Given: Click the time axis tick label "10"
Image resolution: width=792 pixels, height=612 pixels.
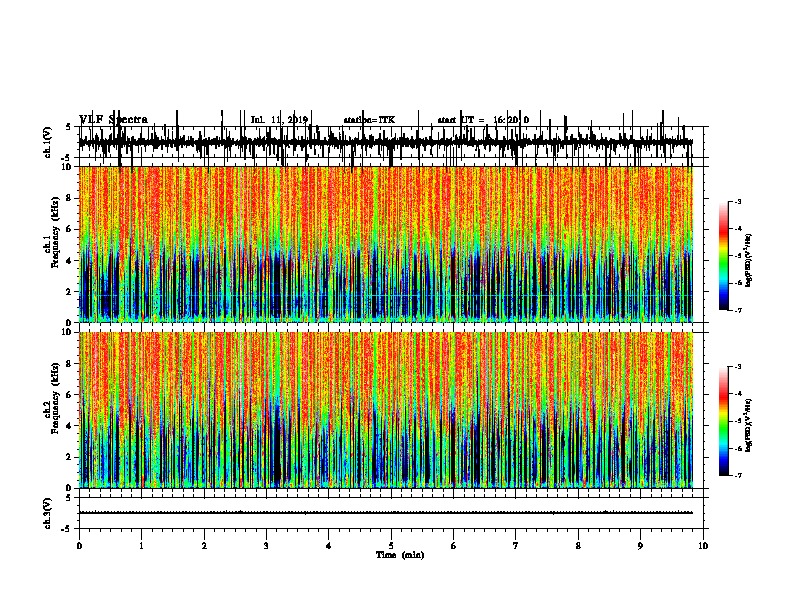Looking at the screenshot, I should click(703, 545).
